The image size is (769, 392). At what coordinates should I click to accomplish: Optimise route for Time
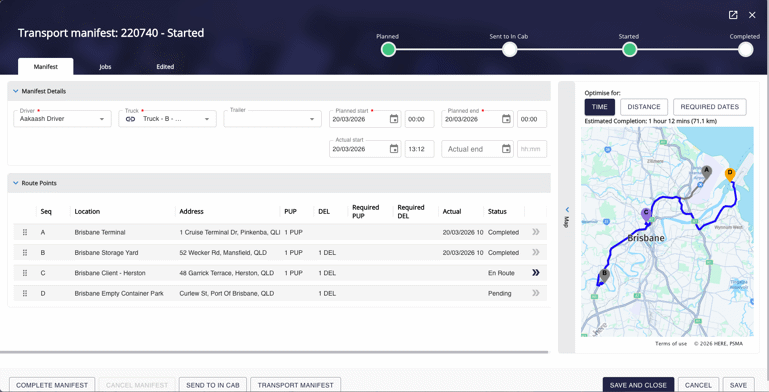click(599, 107)
